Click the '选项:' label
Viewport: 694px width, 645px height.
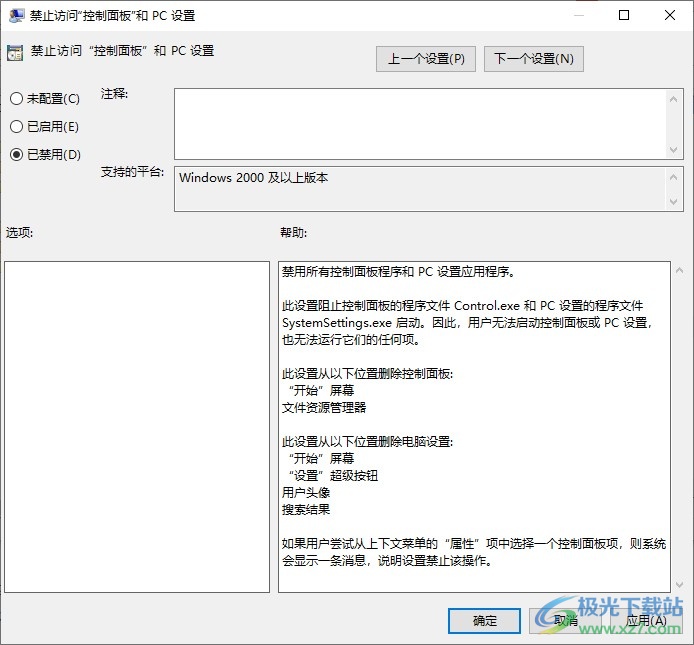pyautogui.click(x=19, y=232)
